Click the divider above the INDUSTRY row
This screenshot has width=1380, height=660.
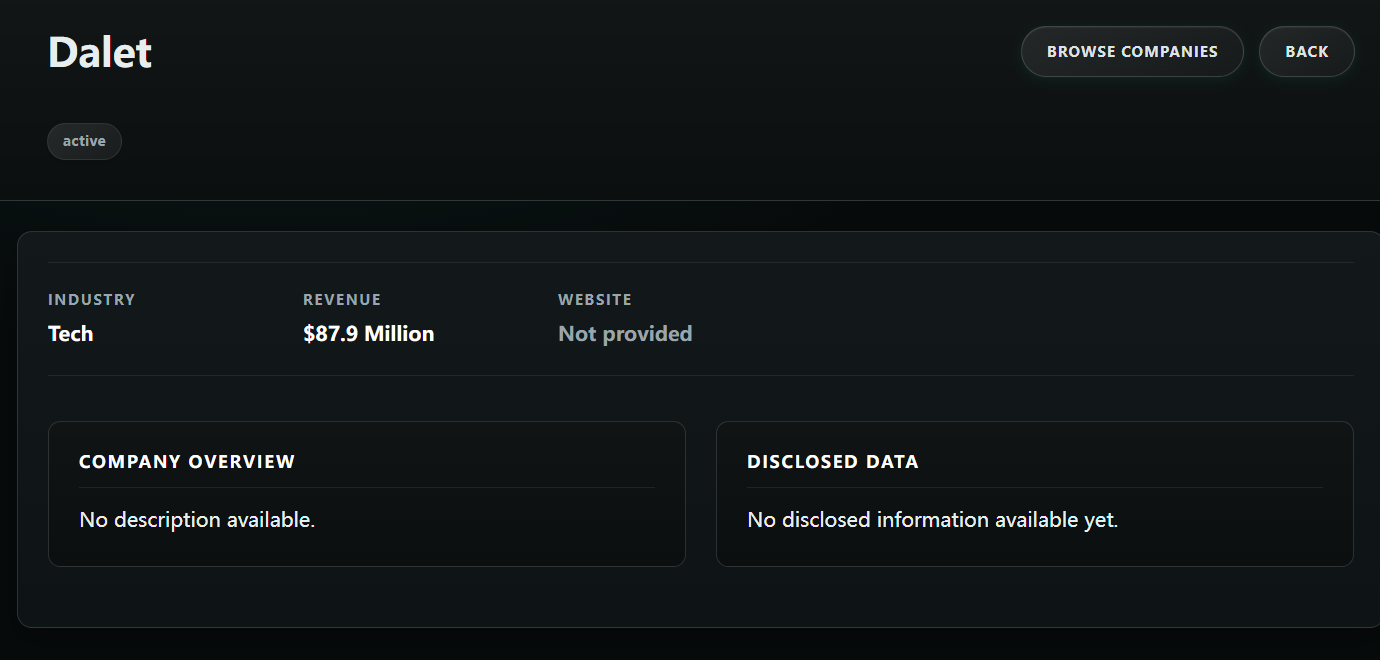point(700,262)
